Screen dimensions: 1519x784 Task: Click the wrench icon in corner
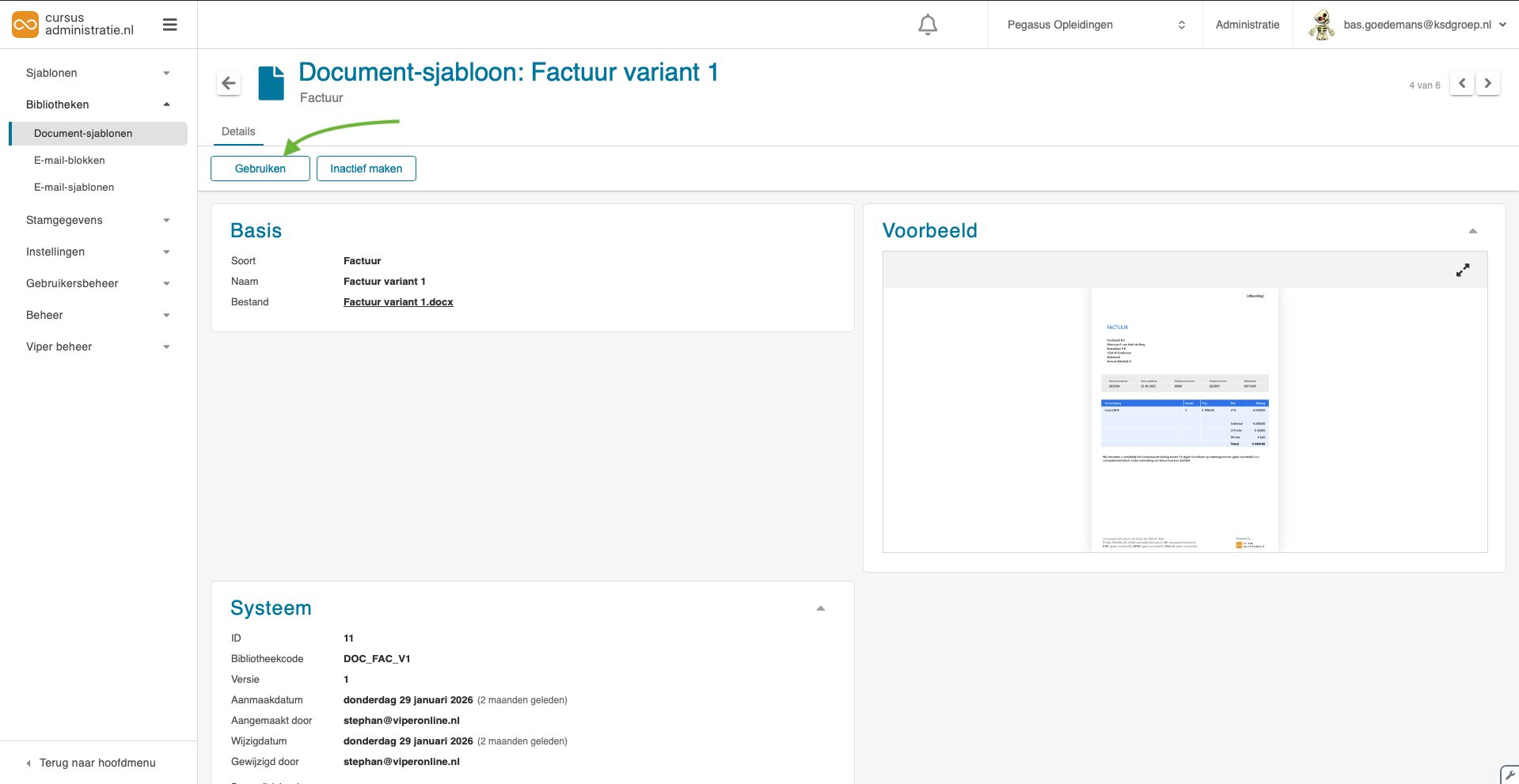[x=1510, y=775]
